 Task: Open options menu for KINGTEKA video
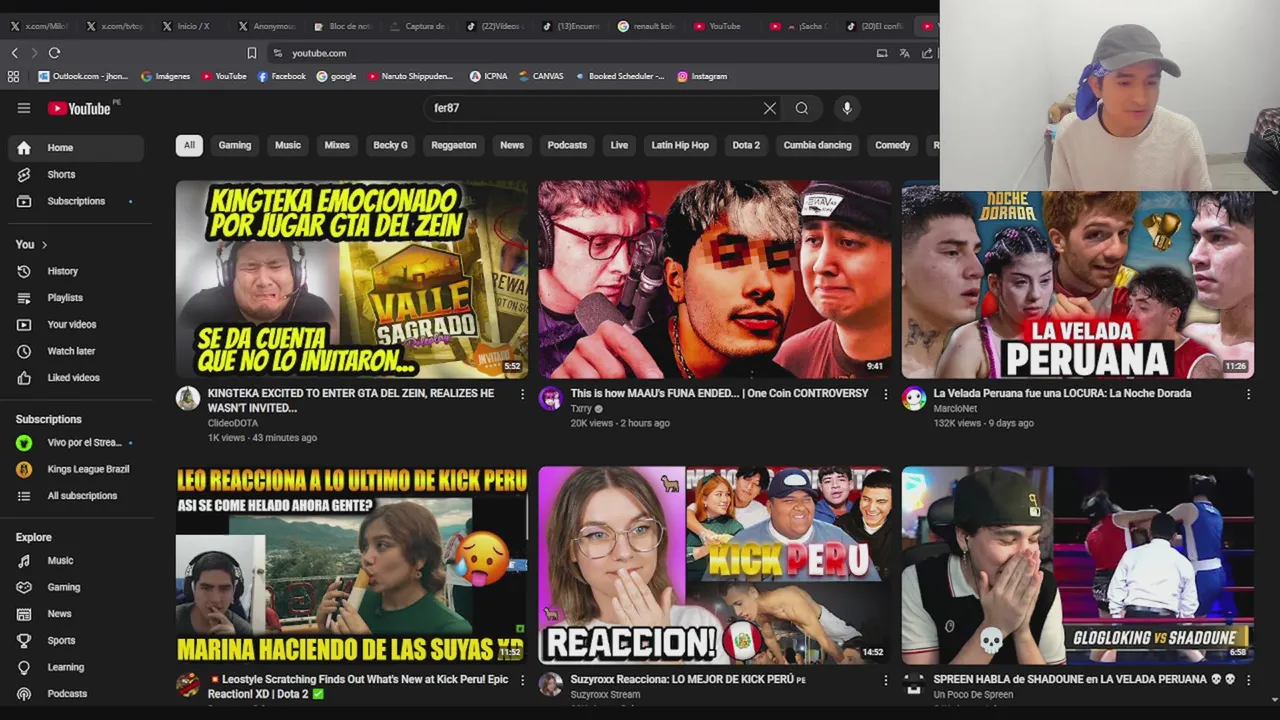[522, 395]
